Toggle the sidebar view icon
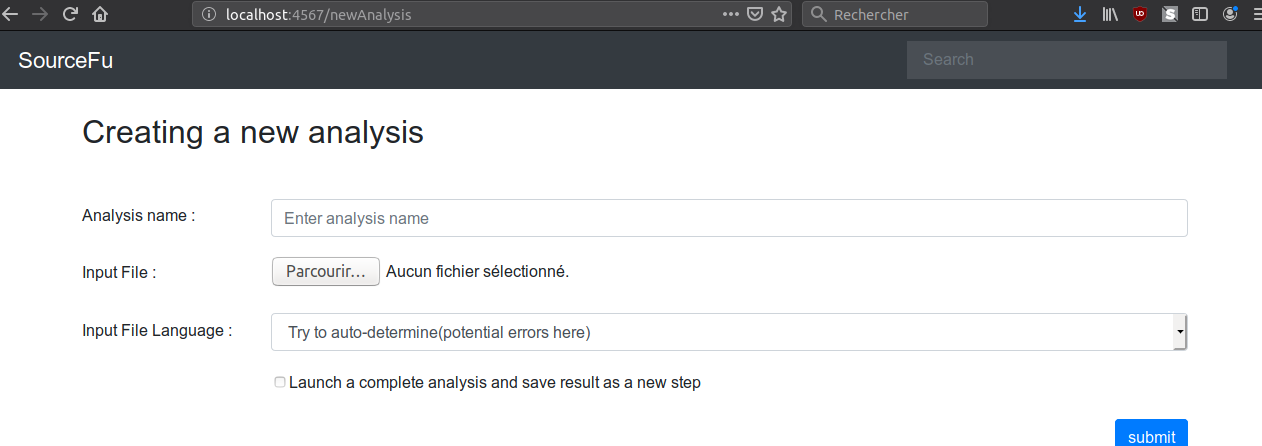 1200,15
